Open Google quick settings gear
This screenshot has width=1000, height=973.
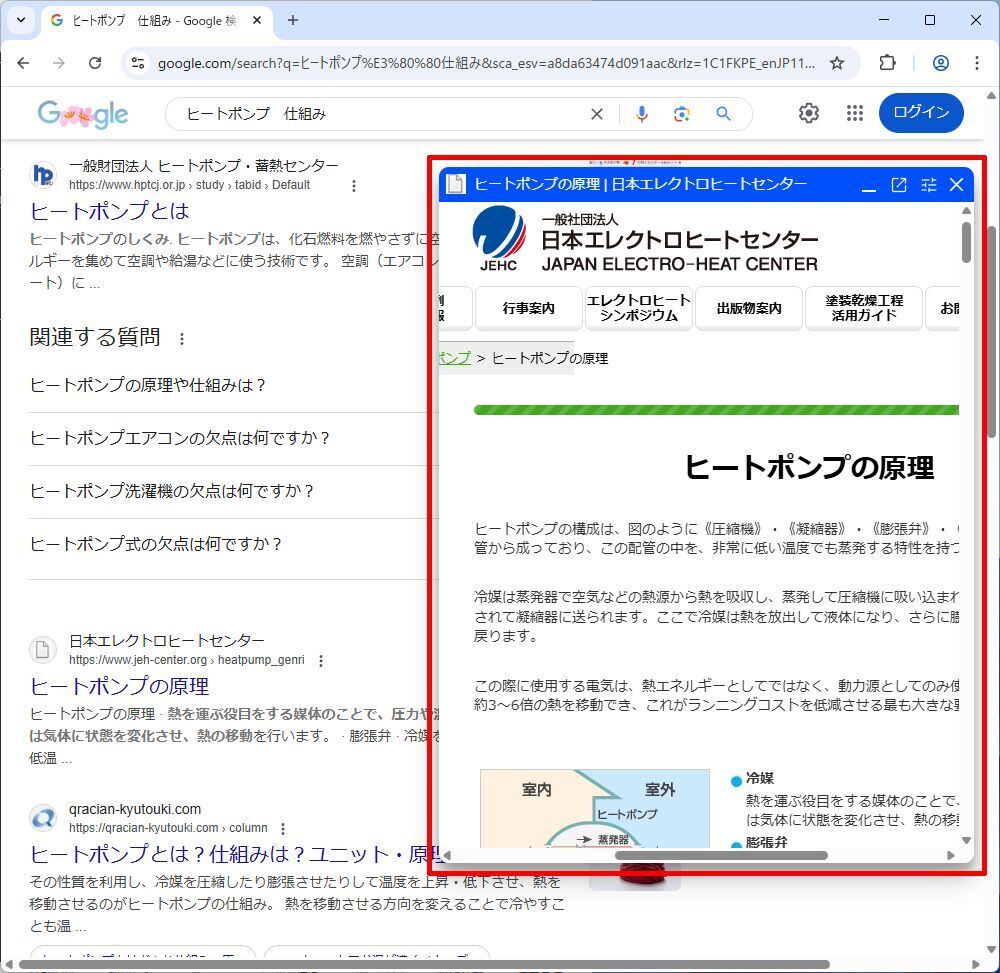(809, 113)
